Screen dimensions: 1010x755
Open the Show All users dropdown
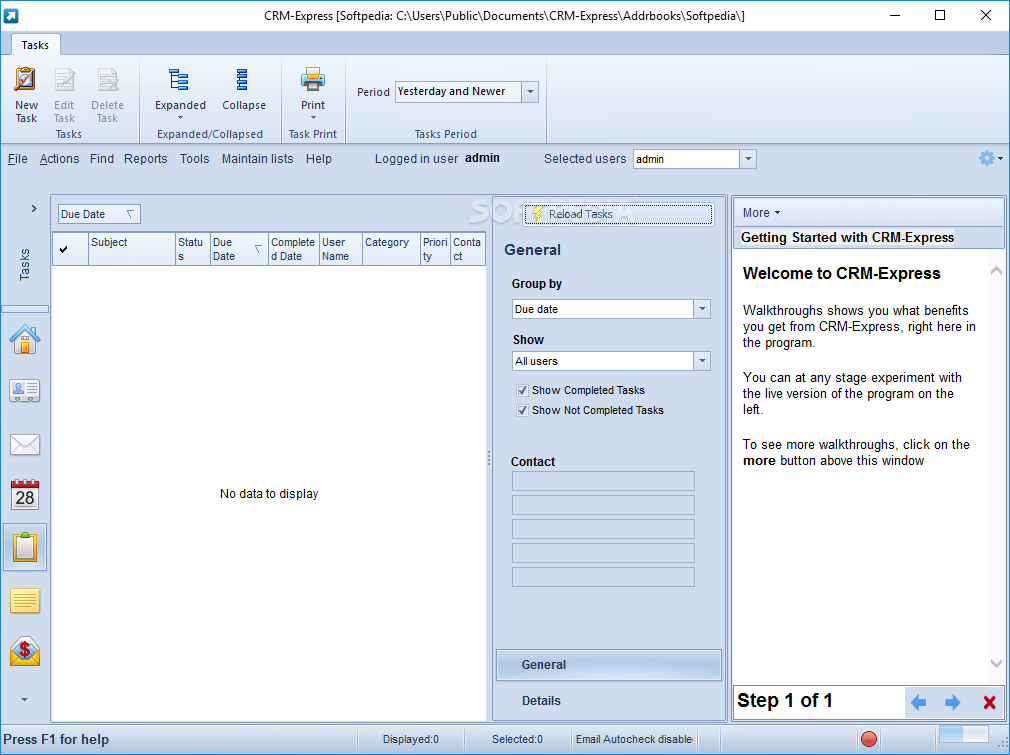tap(702, 361)
